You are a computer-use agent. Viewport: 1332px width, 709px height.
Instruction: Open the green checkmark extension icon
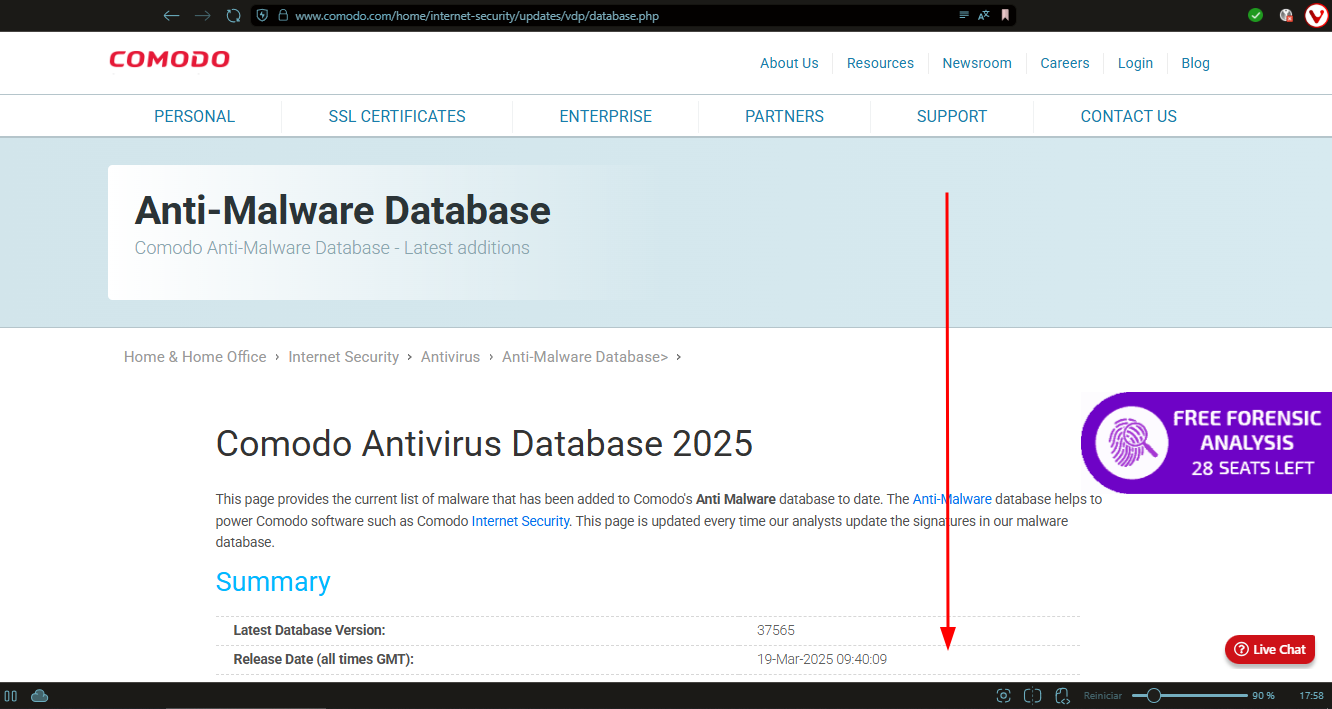coord(1256,15)
